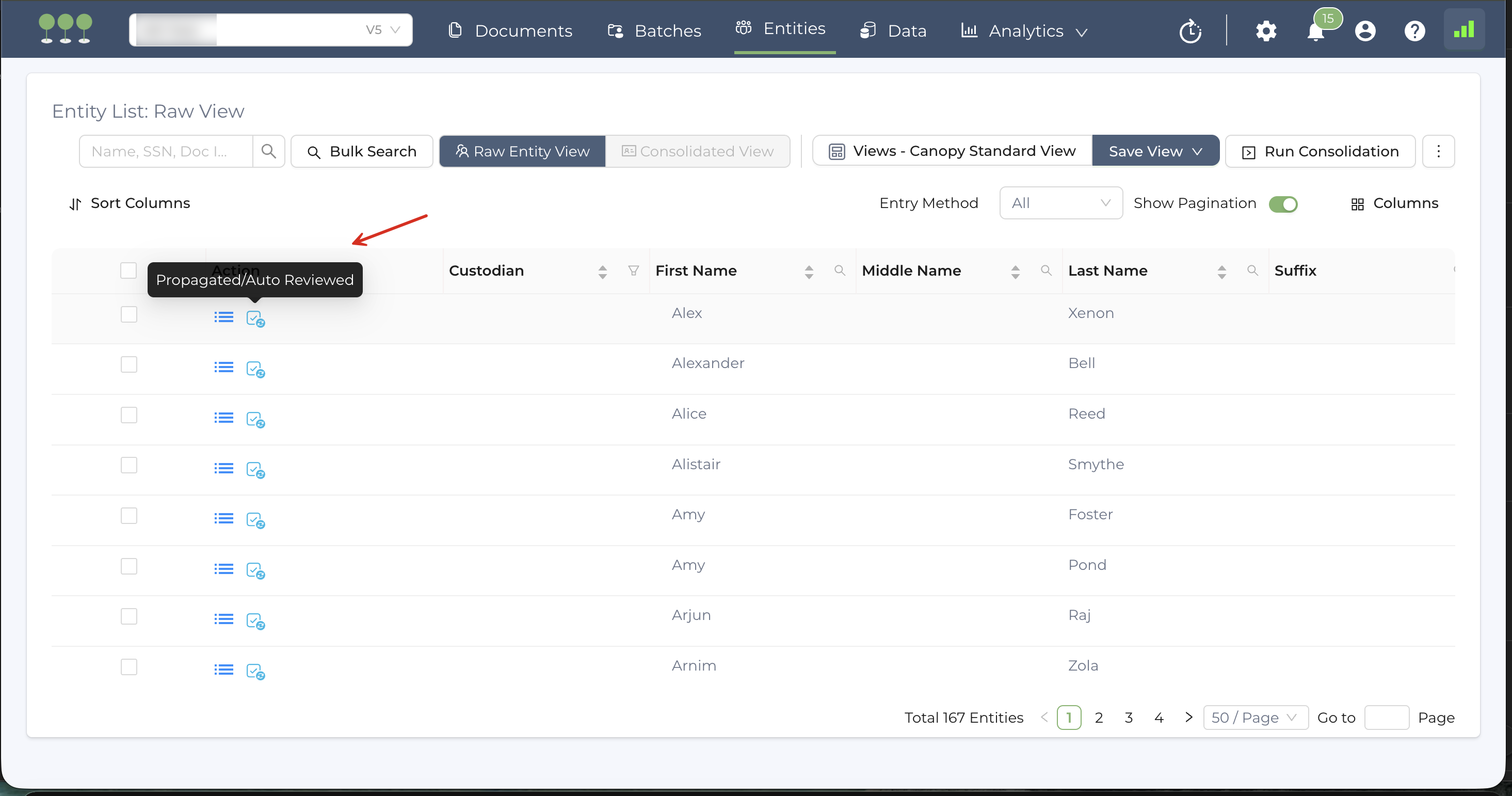Click the history clock icon
This screenshot has width=1512, height=796.
point(1190,31)
